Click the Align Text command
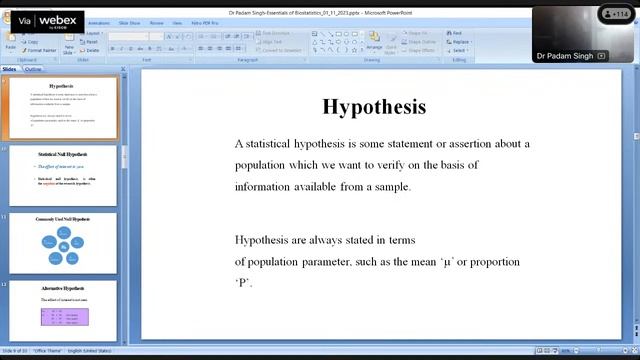The width and height of the screenshot is (640, 360). click(269, 42)
